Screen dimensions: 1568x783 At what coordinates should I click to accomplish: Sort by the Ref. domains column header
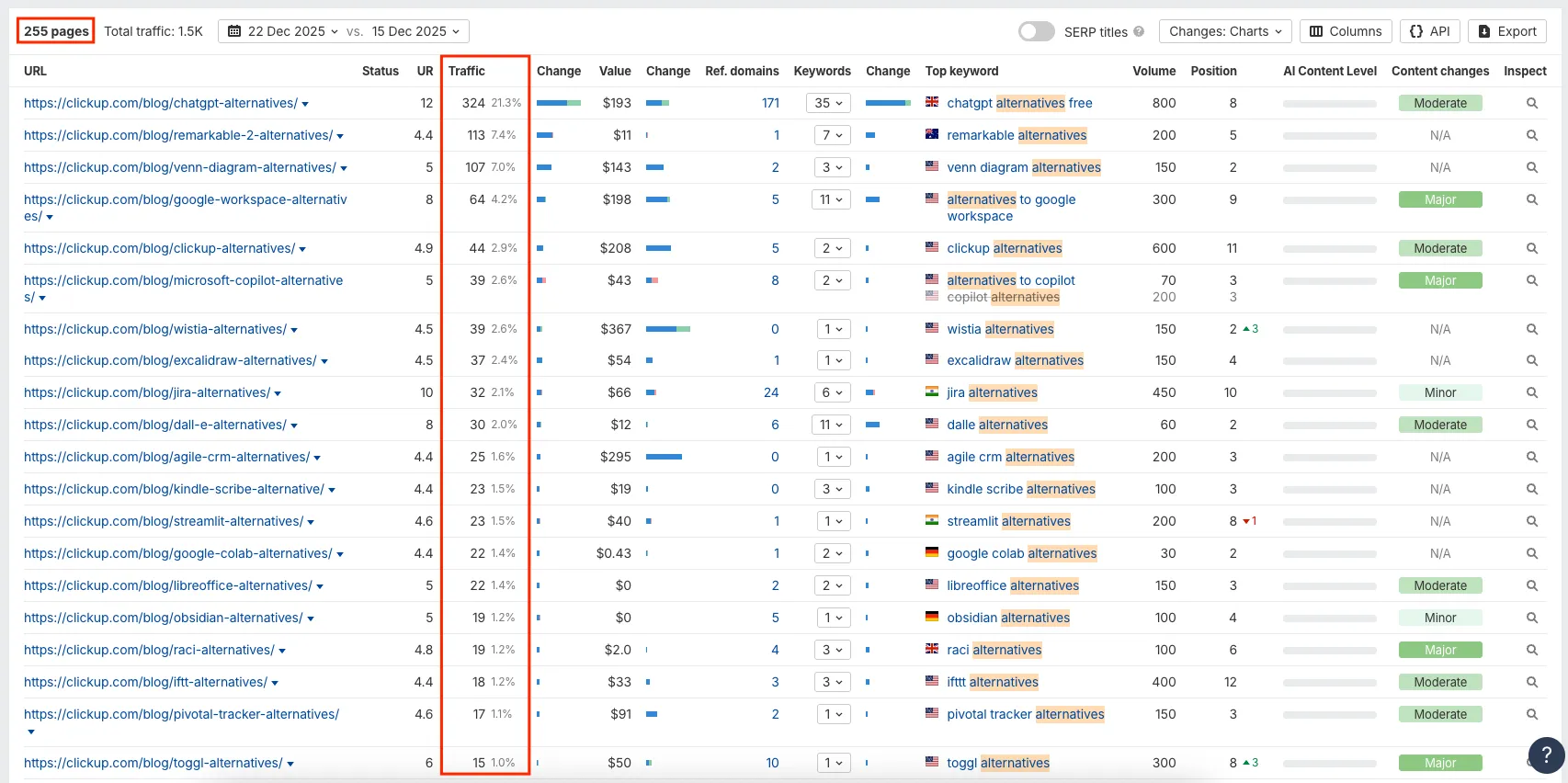pos(741,71)
